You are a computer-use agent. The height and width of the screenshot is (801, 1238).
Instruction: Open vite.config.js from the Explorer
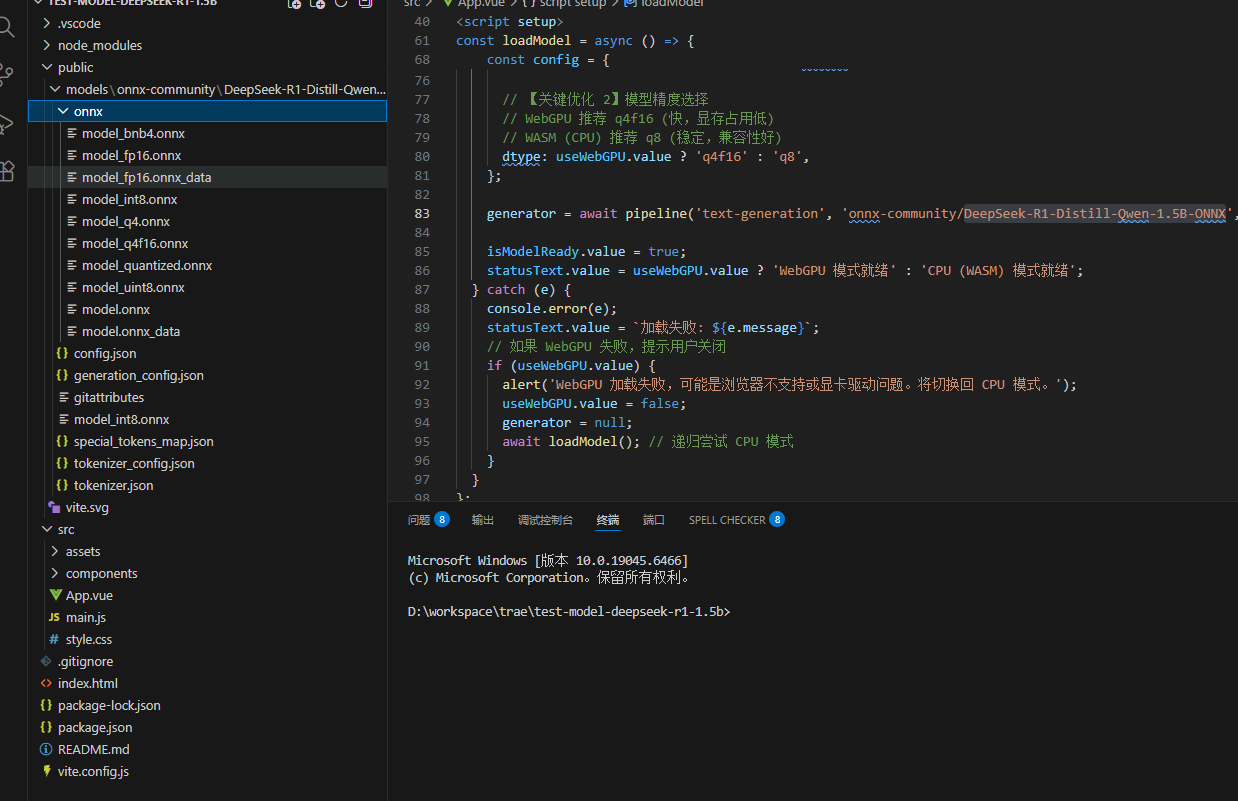[x=93, y=771]
